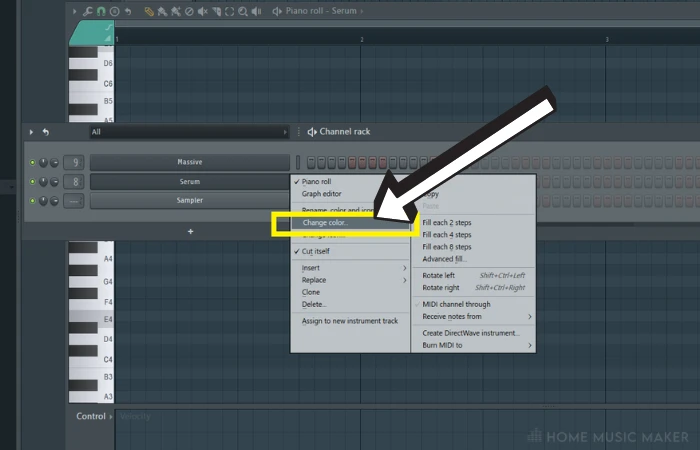700x450 pixels.
Task: Choose Rotate left
Action: (x=473, y=275)
